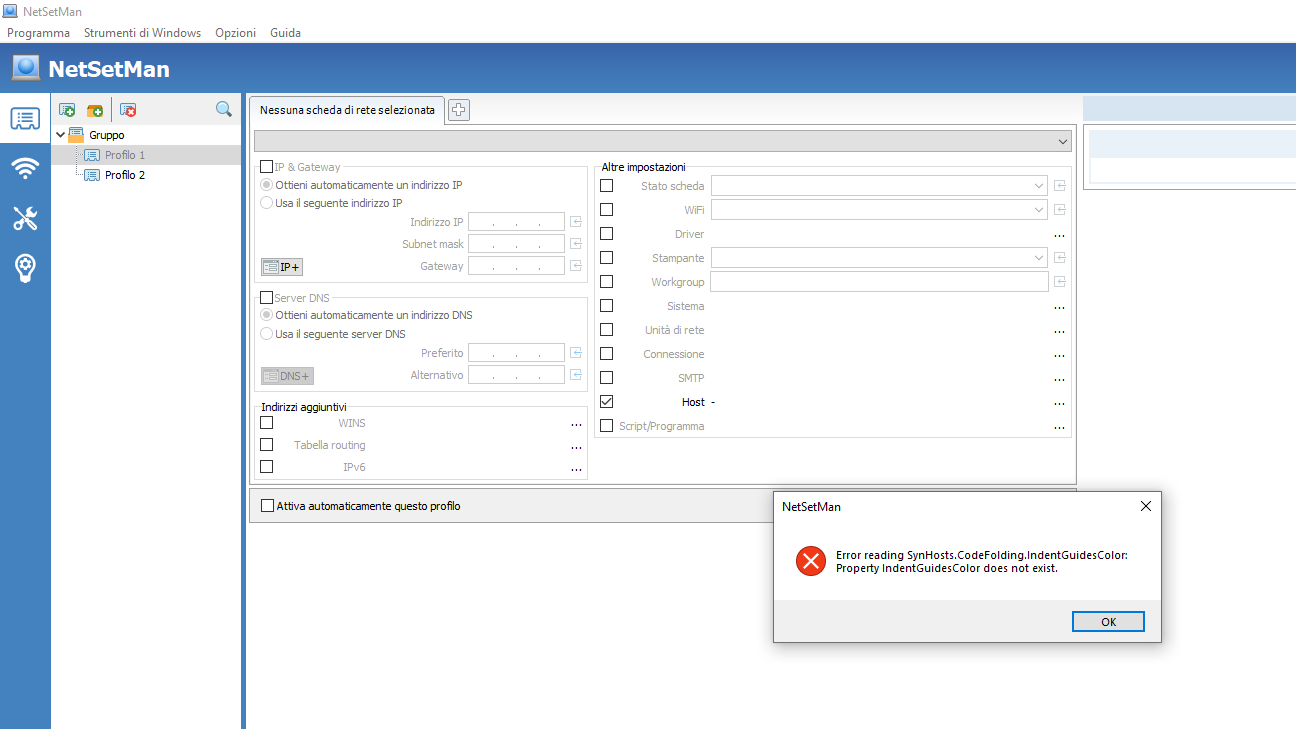The image size is (1296, 729).
Task: Uncheck the Host checkbox
Action: [x=606, y=402]
